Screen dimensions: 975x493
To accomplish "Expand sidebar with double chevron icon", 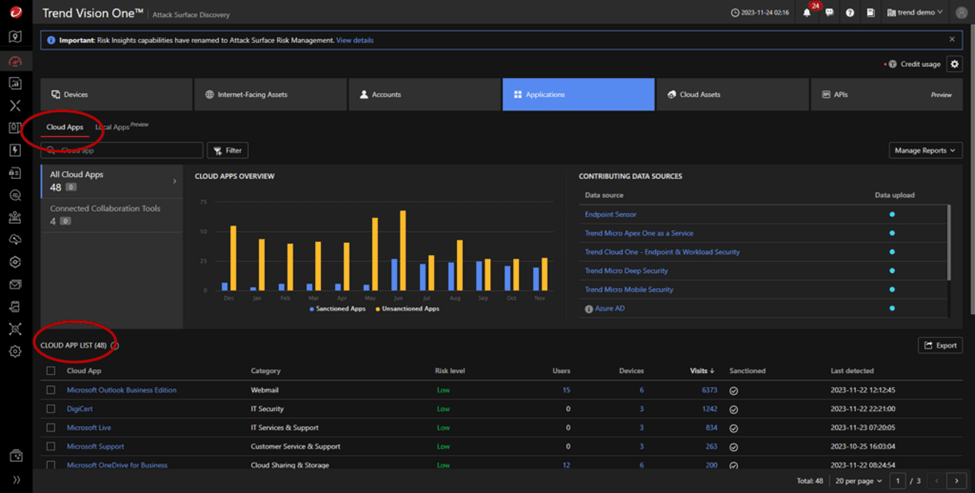I will click(x=16, y=480).
